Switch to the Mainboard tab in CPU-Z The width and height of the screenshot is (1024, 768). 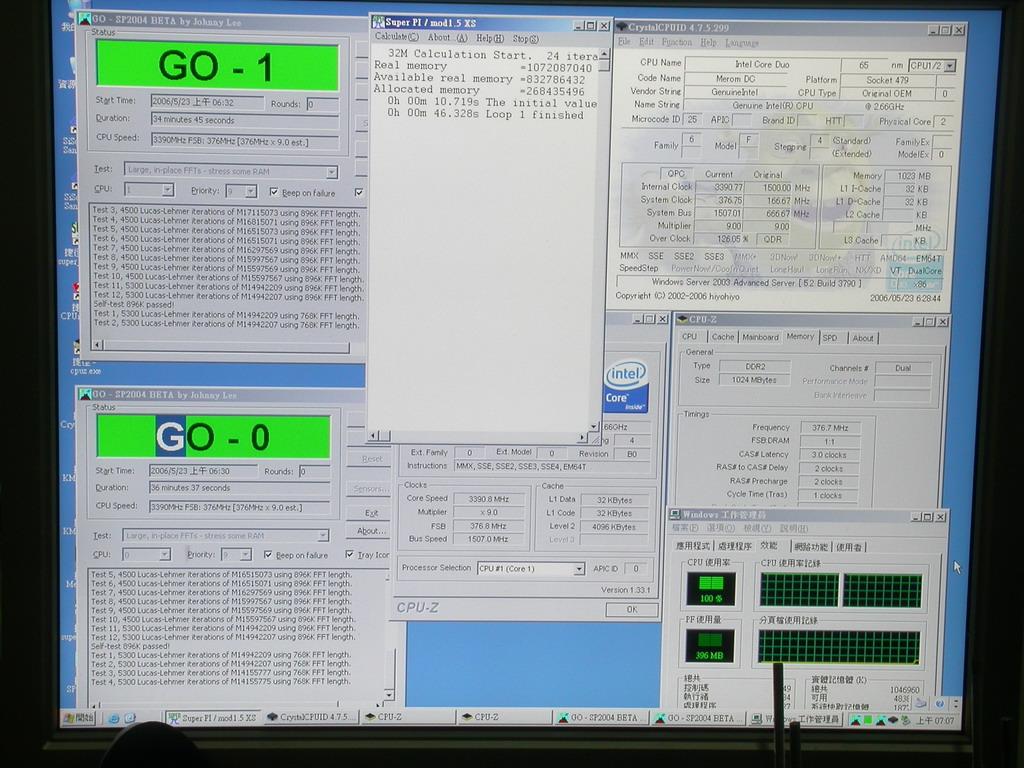760,337
